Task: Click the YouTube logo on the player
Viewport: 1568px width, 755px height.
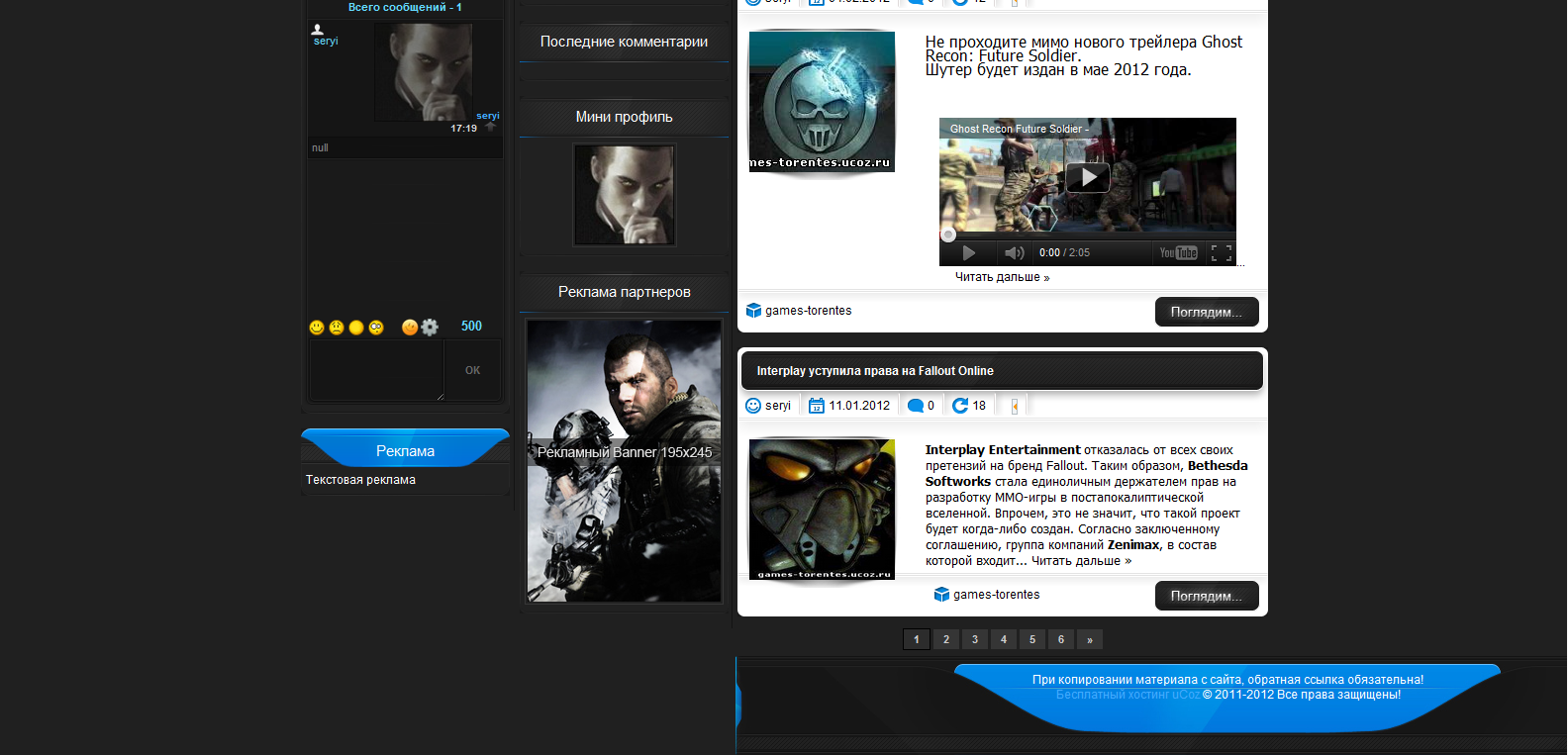Action: click(1178, 253)
